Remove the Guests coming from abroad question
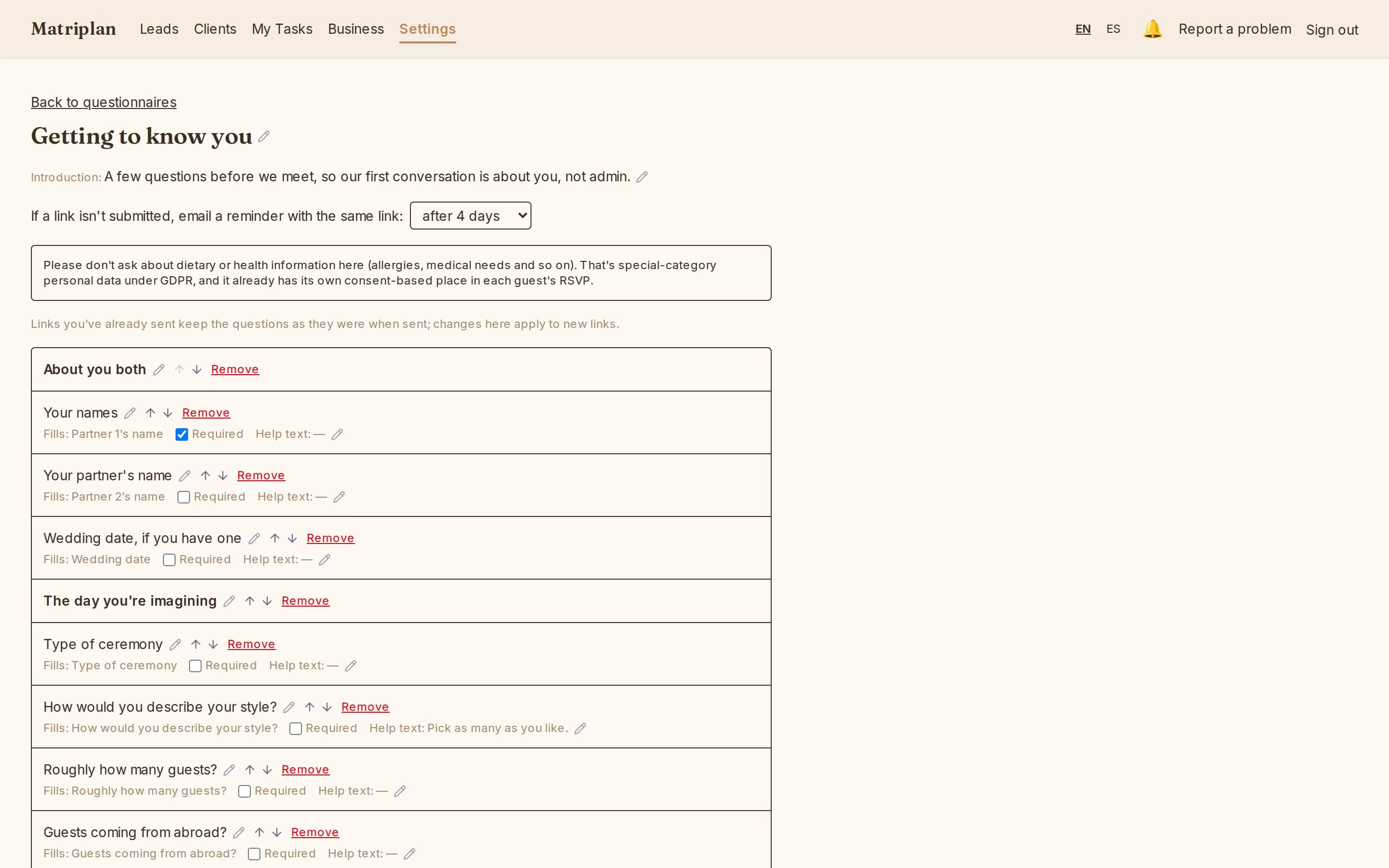The image size is (1389, 868). [x=315, y=832]
